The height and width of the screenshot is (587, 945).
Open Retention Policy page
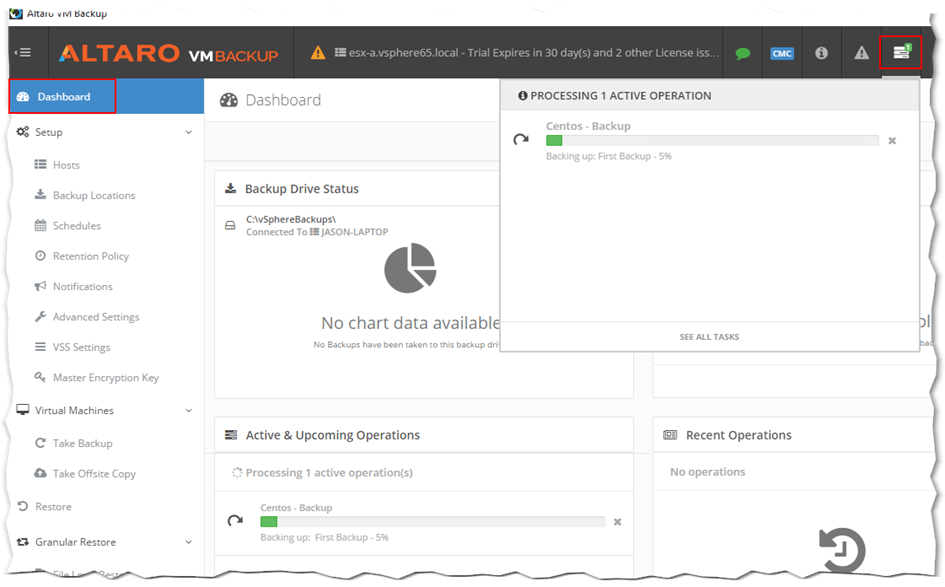(91, 256)
